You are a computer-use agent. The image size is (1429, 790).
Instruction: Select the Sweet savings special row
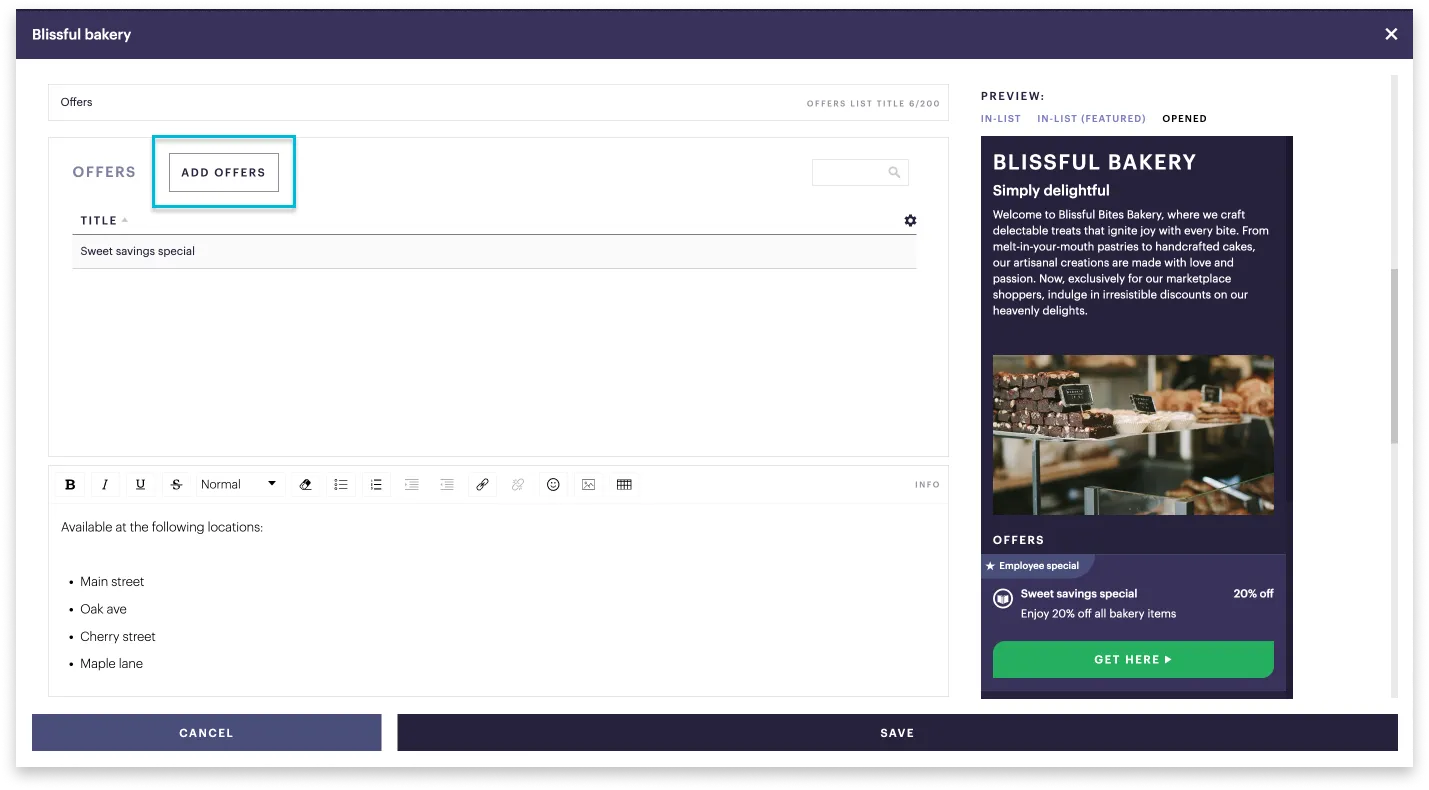[x=494, y=252]
